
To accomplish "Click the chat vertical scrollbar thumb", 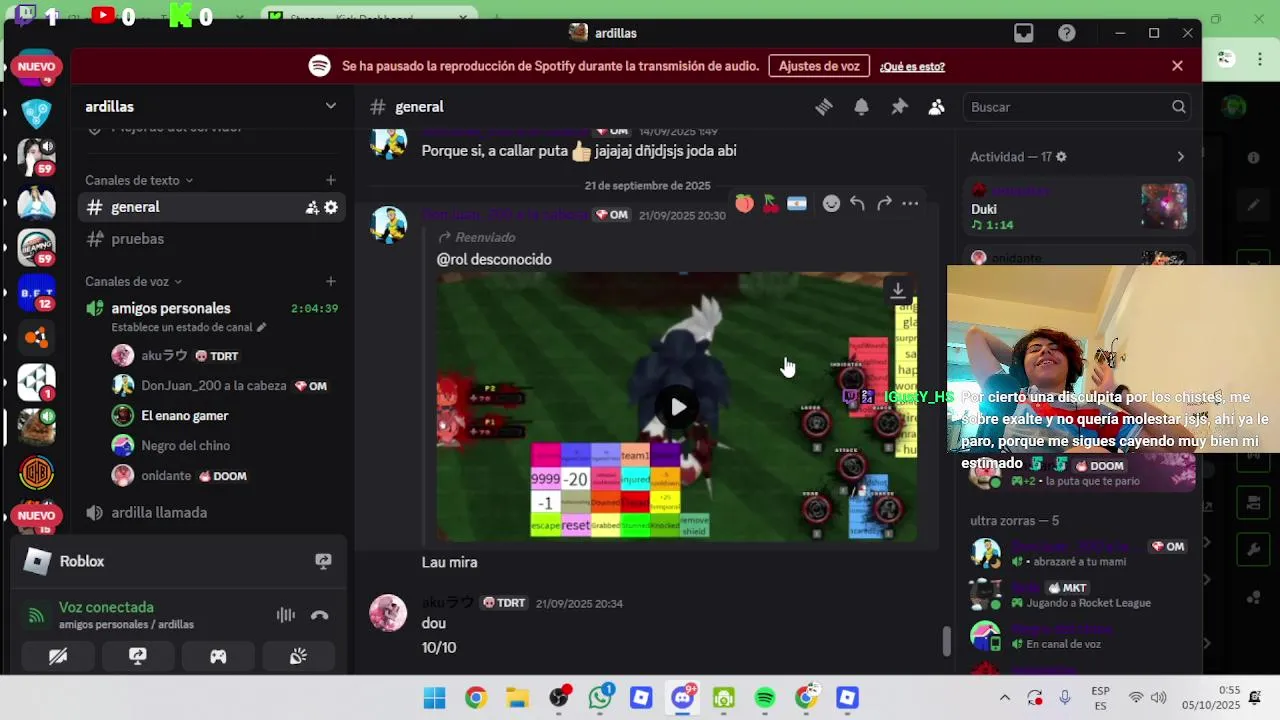I will (946, 641).
